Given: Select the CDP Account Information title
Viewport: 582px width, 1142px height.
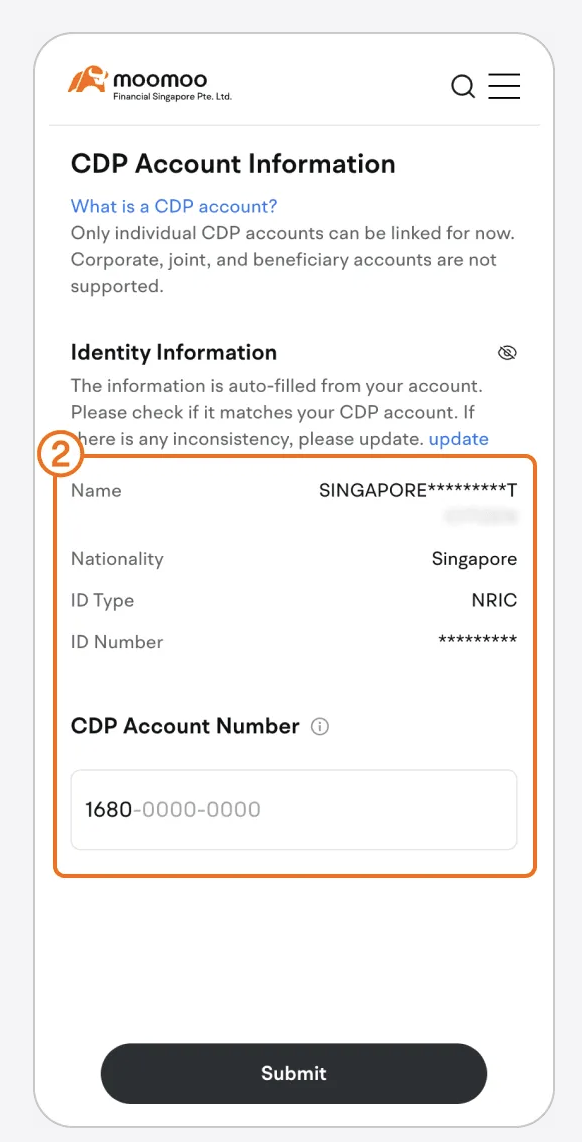Looking at the screenshot, I should 232,163.
